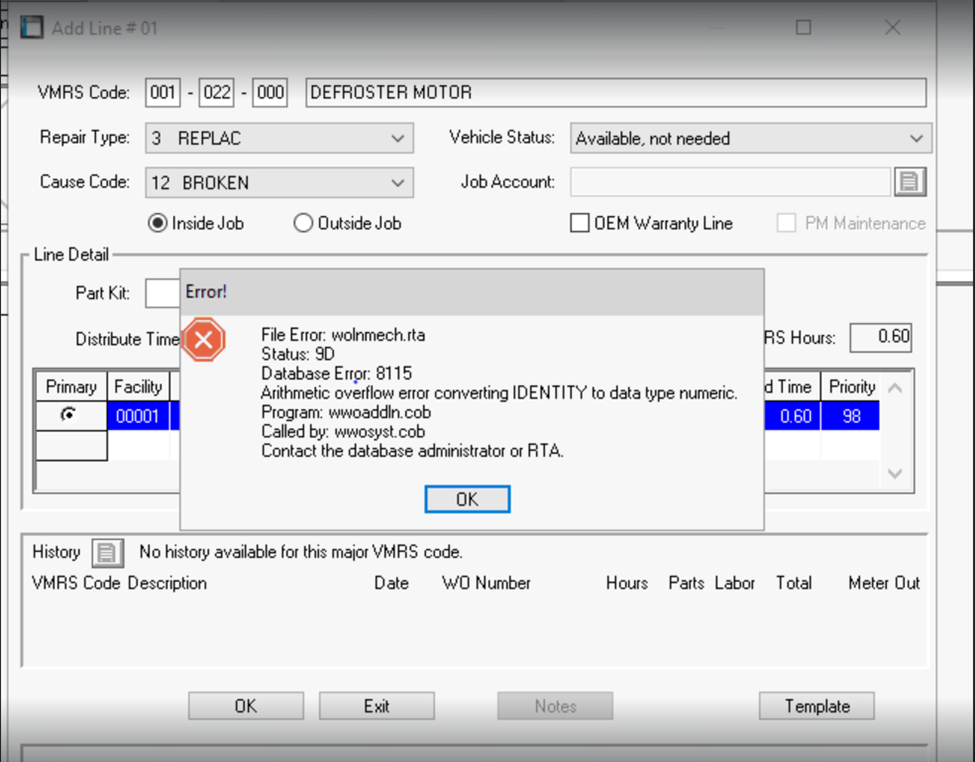Click the Job Account lookup icon
The image size is (975, 762).
[x=909, y=182]
